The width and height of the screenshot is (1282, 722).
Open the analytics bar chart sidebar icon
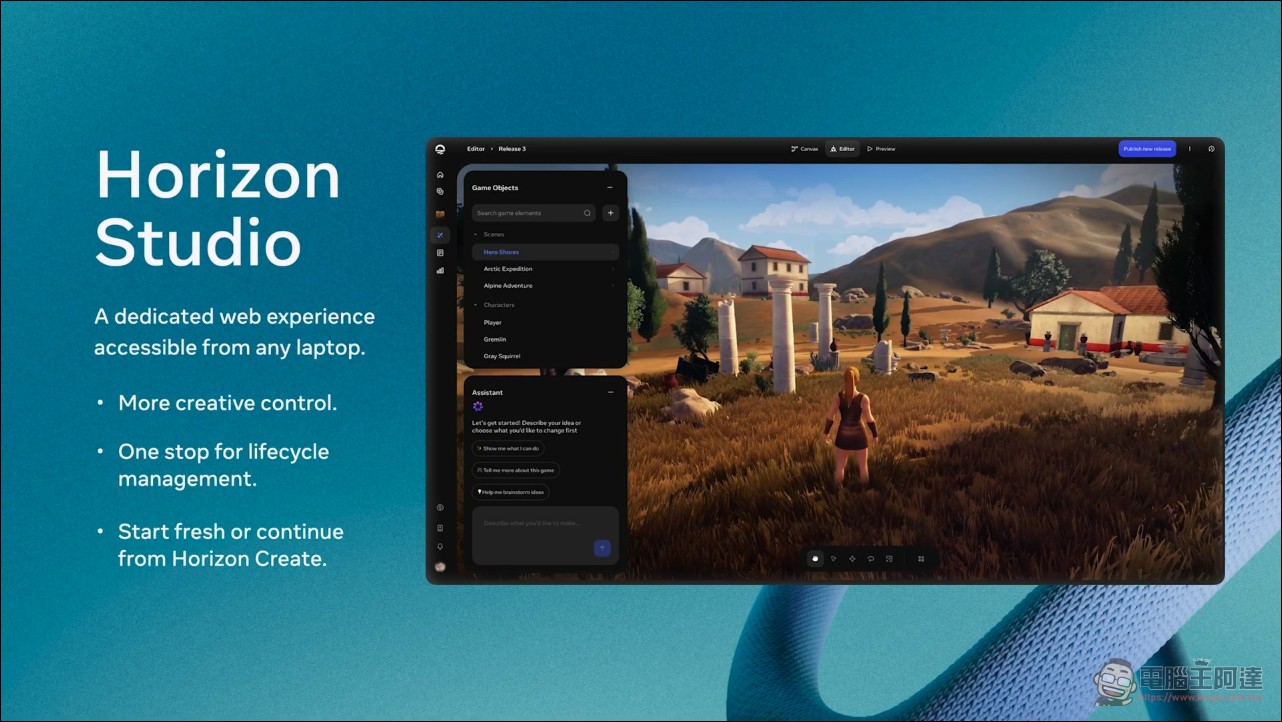pos(440,270)
